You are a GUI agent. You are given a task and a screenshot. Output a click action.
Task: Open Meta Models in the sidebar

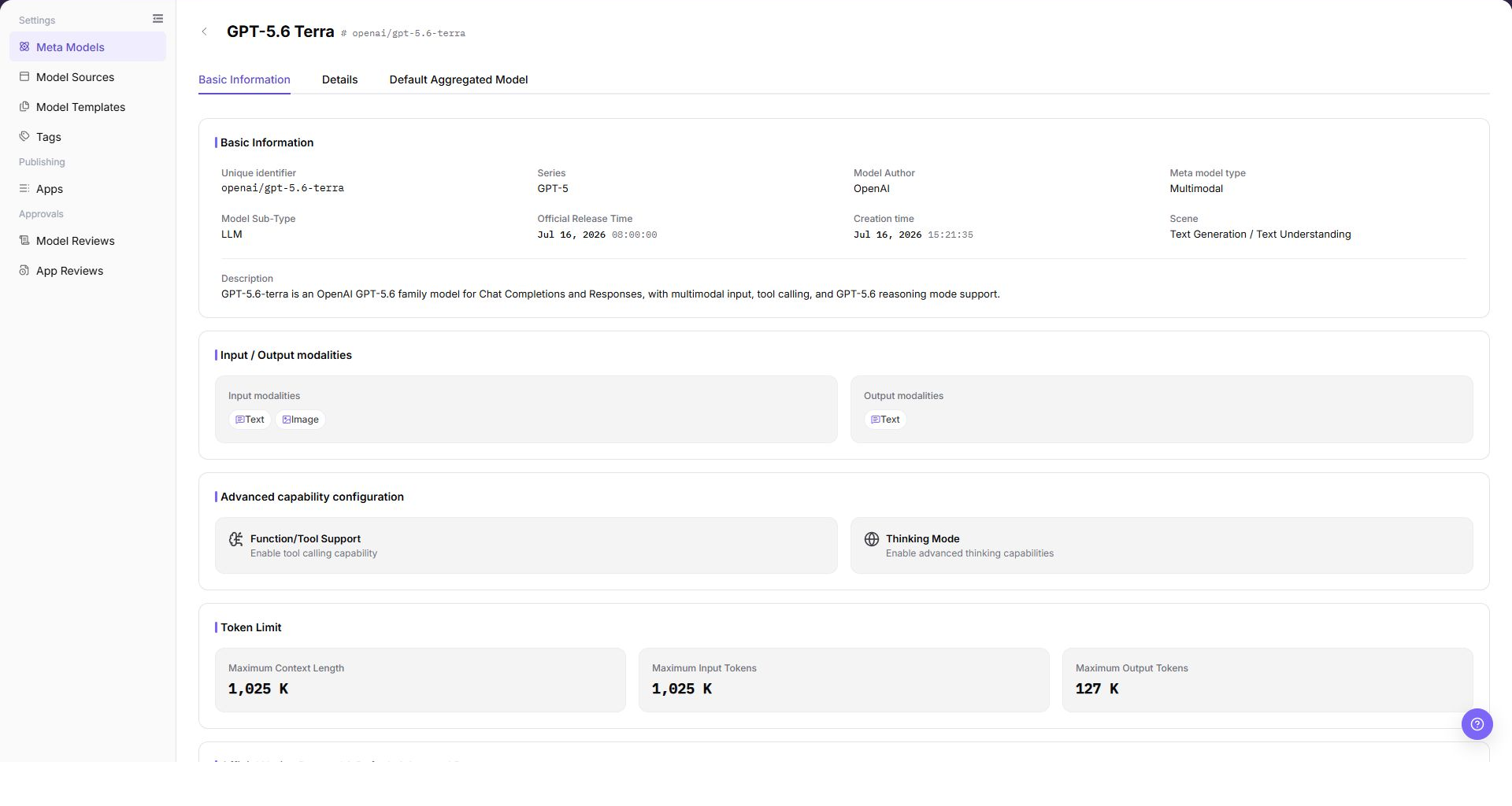tap(87, 47)
